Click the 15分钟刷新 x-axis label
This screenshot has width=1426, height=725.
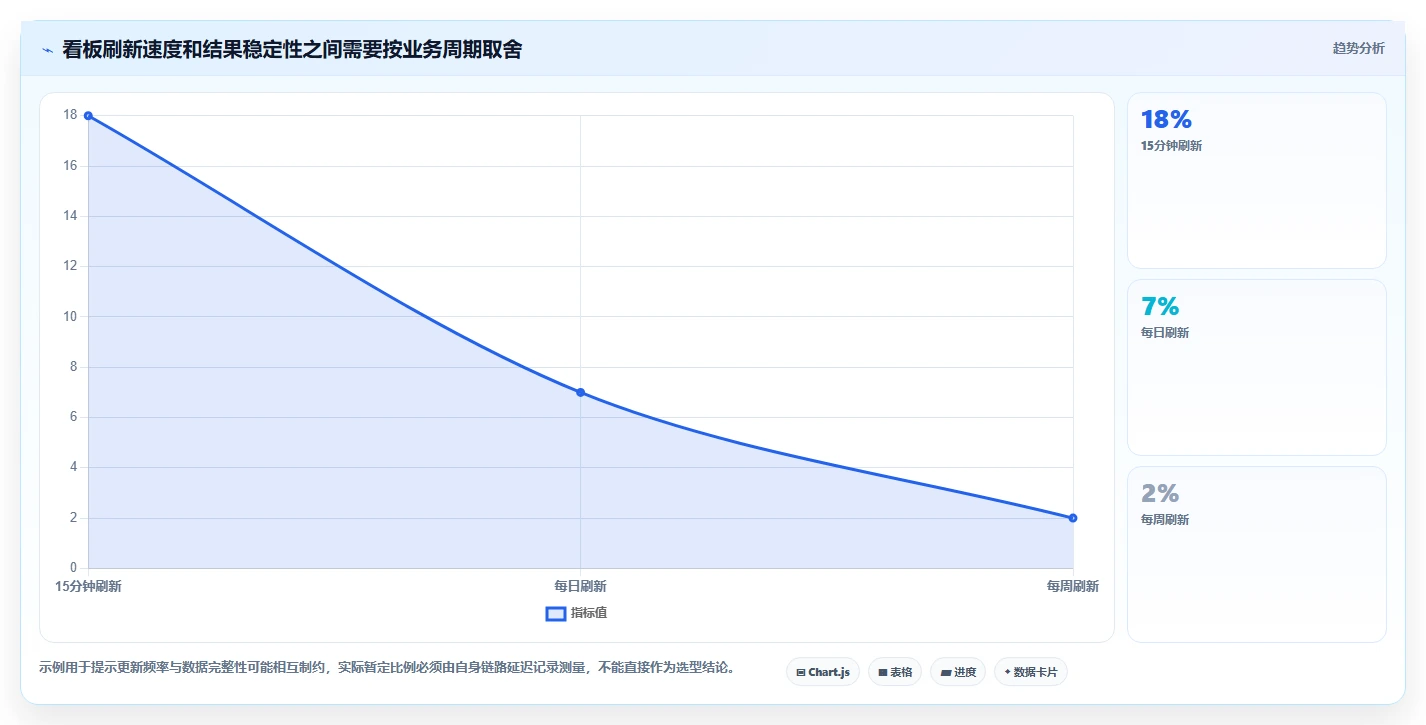point(88,586)
